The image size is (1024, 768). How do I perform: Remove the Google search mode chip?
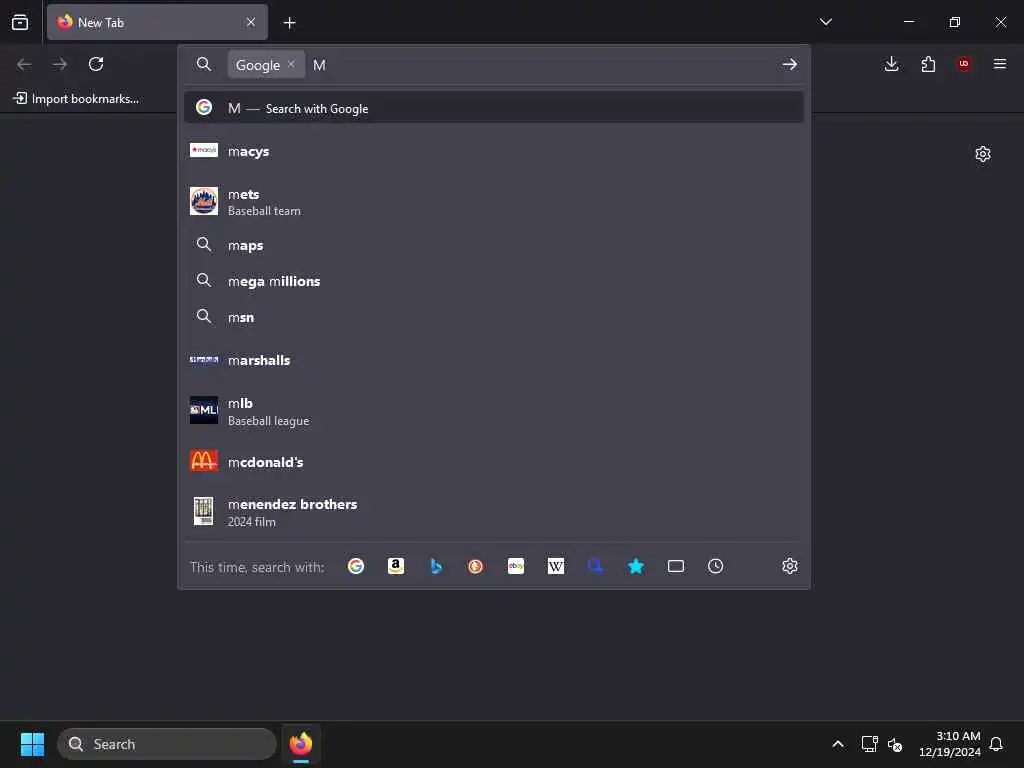click(291, 64)
